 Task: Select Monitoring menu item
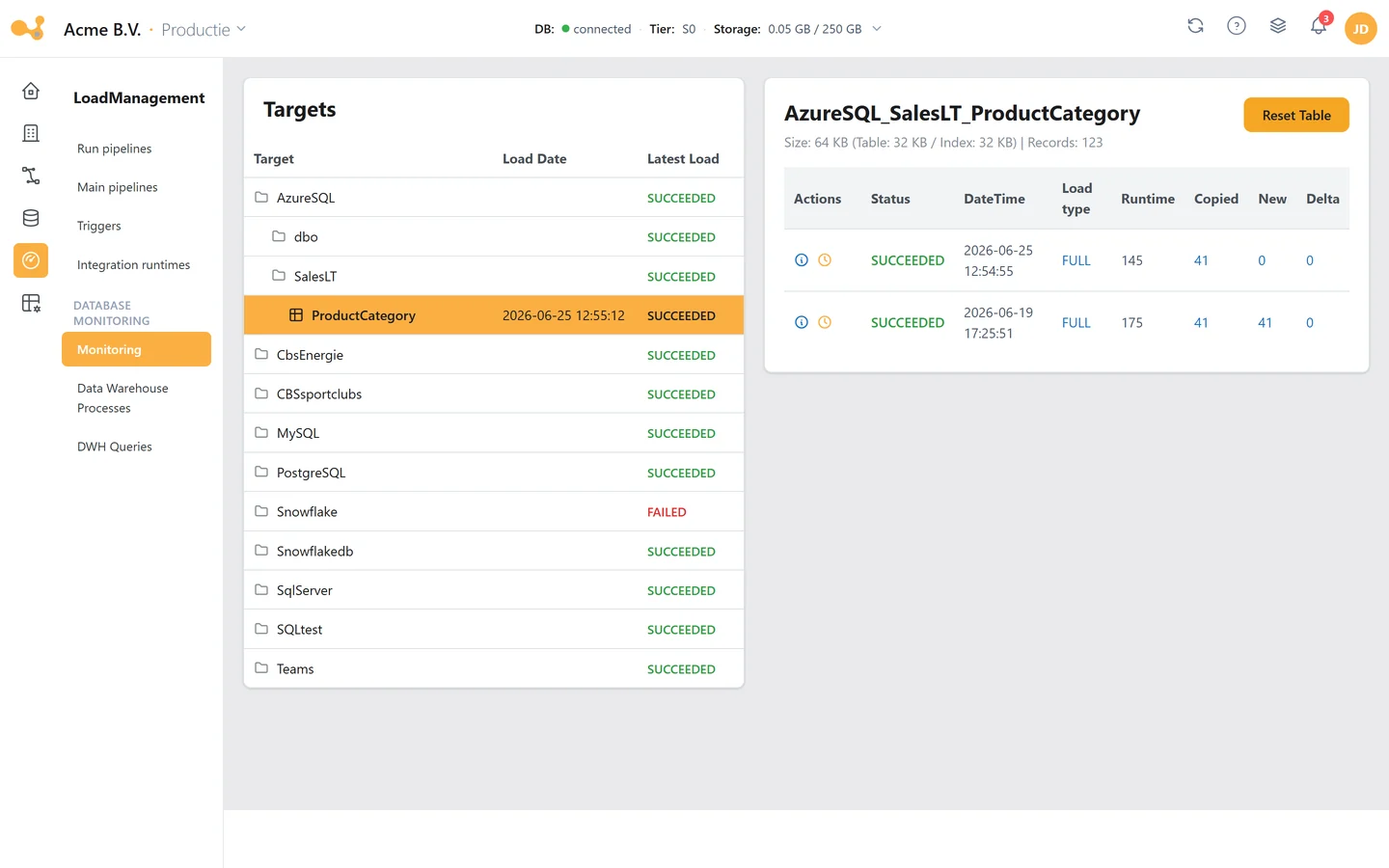(136, 349)
